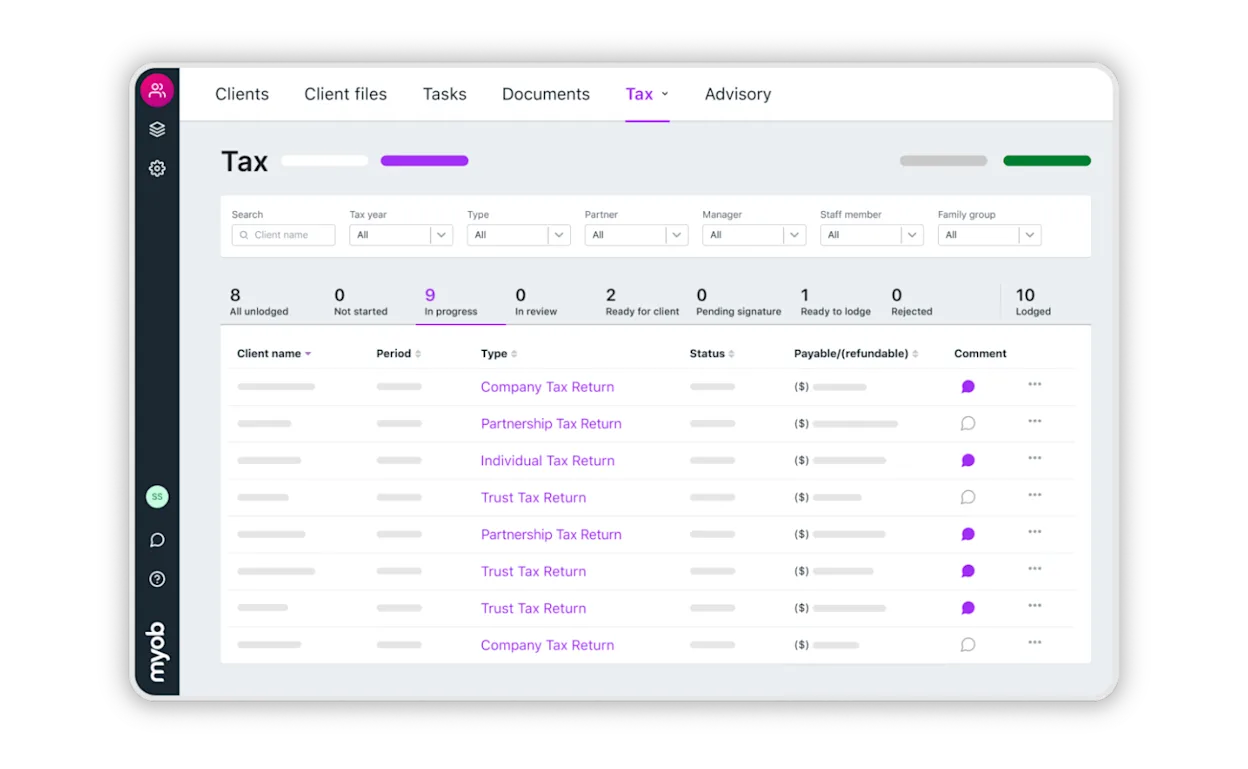Sort by Client name column
The height and width of the screenshot is (769, 1248).
point(274,354)
